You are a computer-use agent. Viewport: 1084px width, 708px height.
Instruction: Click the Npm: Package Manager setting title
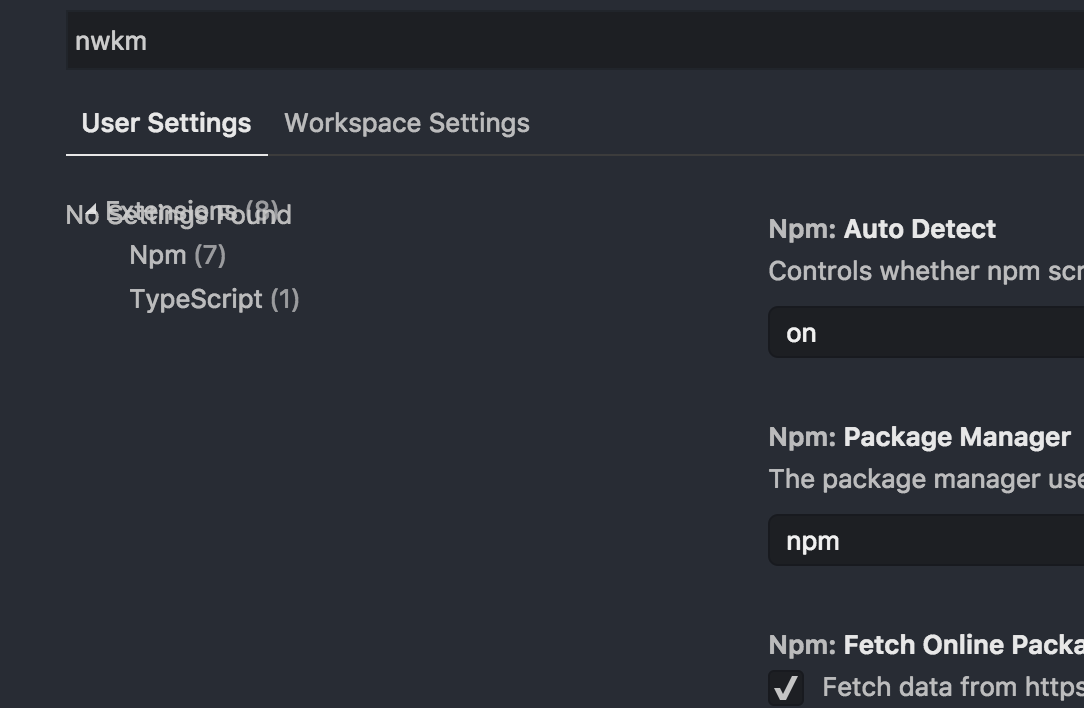pos(920,437)
